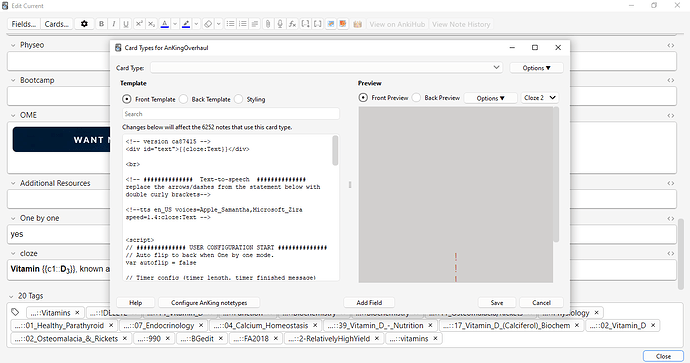Click the Add Field button
Screen dimensions: 690x363
pos(369,303)
